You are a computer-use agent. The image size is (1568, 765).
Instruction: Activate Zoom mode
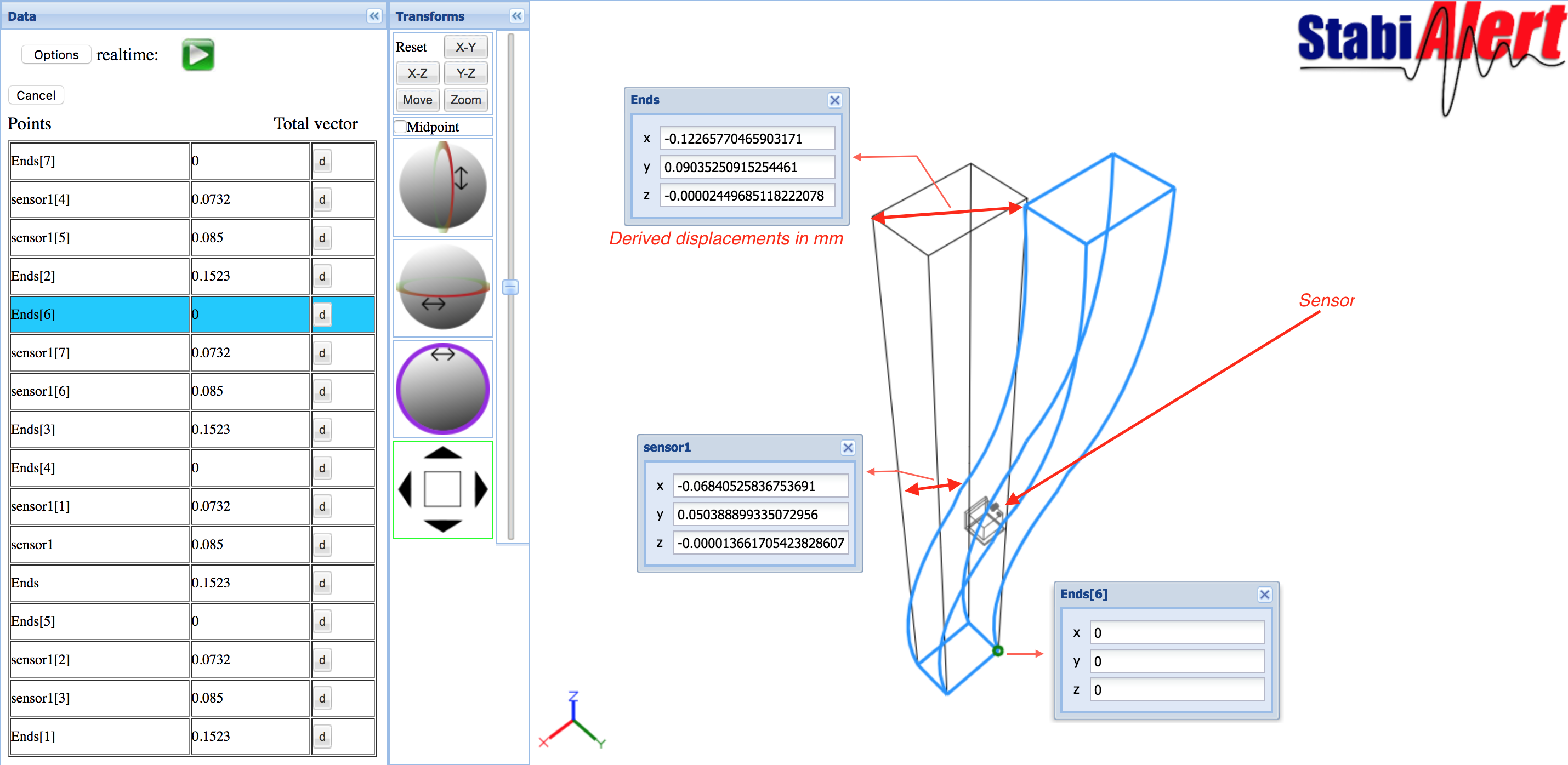click(465, 100)
